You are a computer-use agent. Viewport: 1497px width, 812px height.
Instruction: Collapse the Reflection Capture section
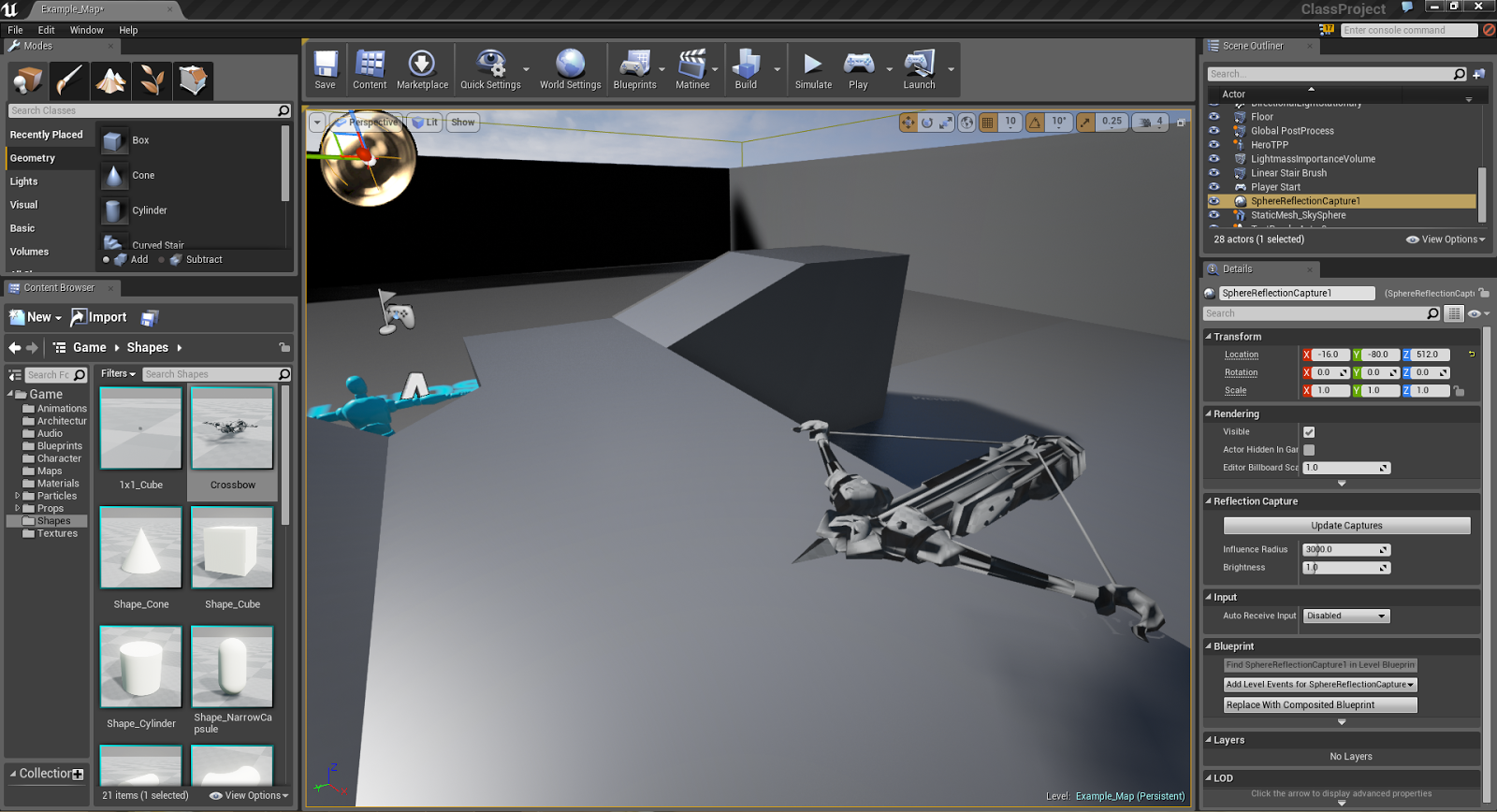click(1208, 501)
